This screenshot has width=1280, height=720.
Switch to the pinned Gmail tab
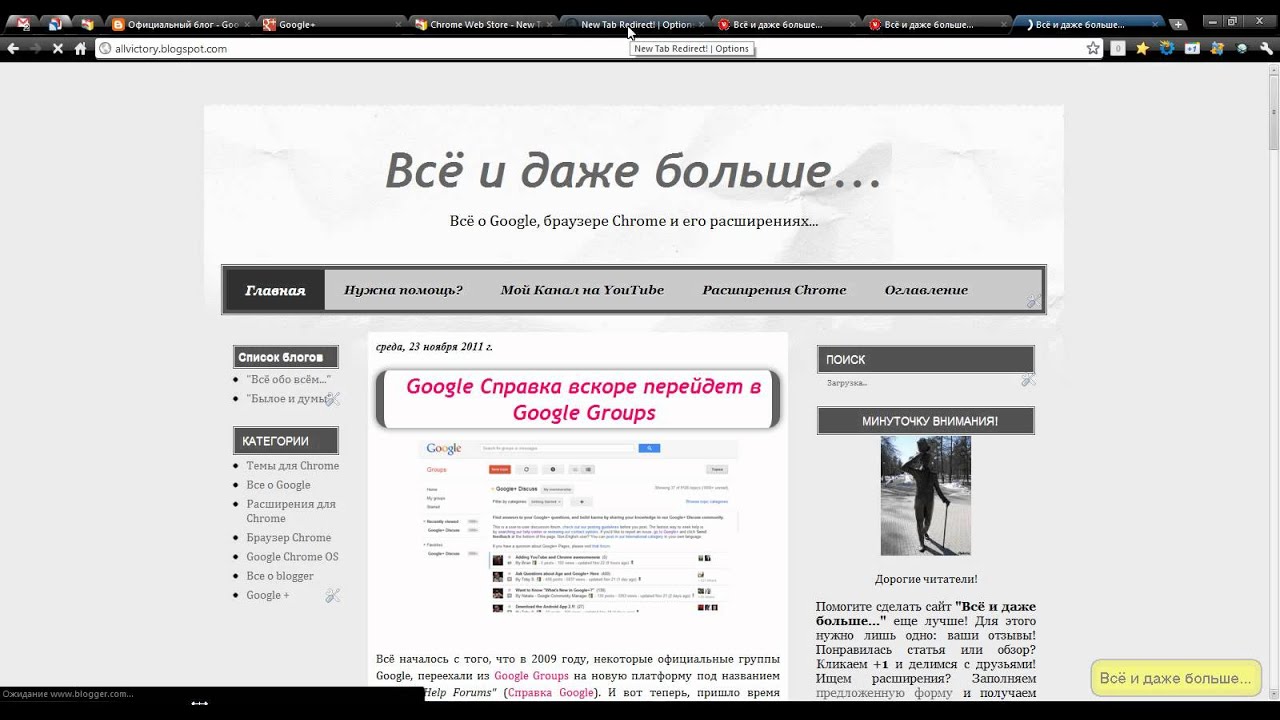click(x=23, y=24)
